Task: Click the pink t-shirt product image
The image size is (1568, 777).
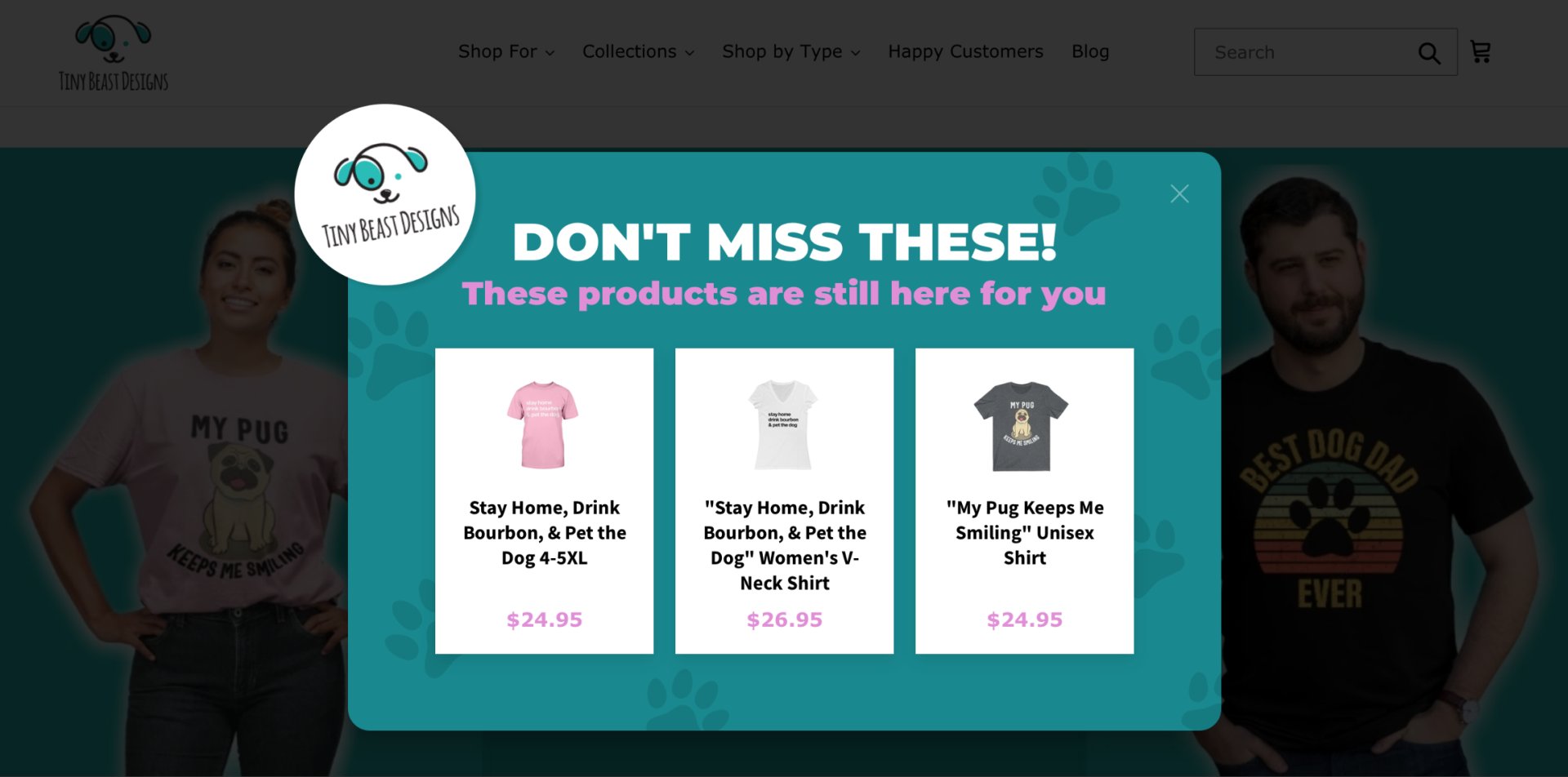Action: pos(543,424)
